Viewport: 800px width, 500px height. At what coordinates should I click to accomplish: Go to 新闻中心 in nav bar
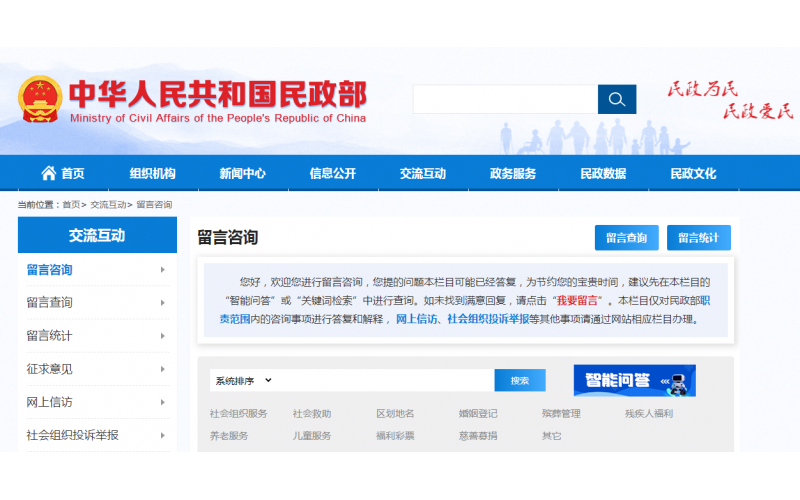pos(242,173)
